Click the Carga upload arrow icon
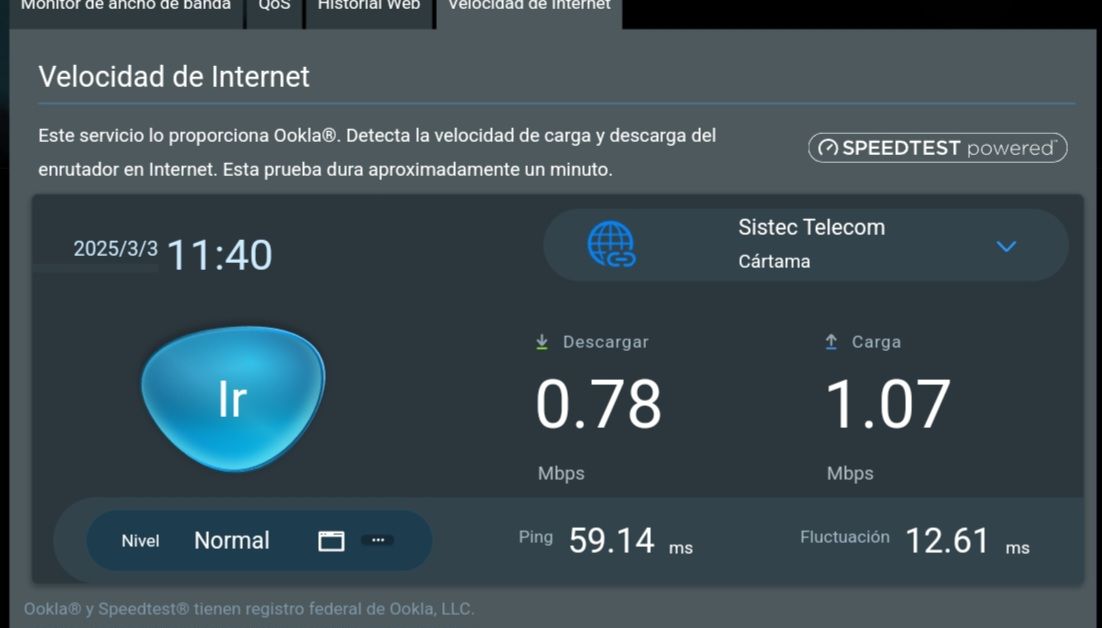This screenshot has height=628, width=1102. pyautogui.click(x=831, y=342)
